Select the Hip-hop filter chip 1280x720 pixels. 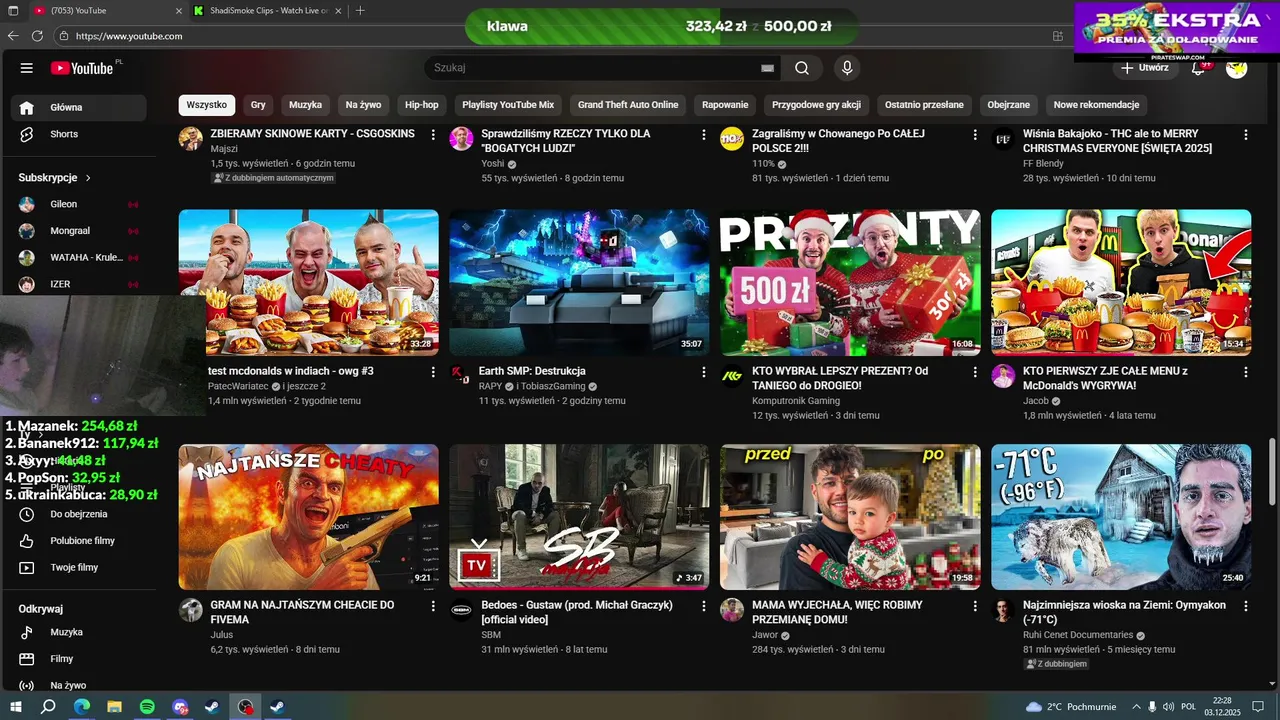422,105
